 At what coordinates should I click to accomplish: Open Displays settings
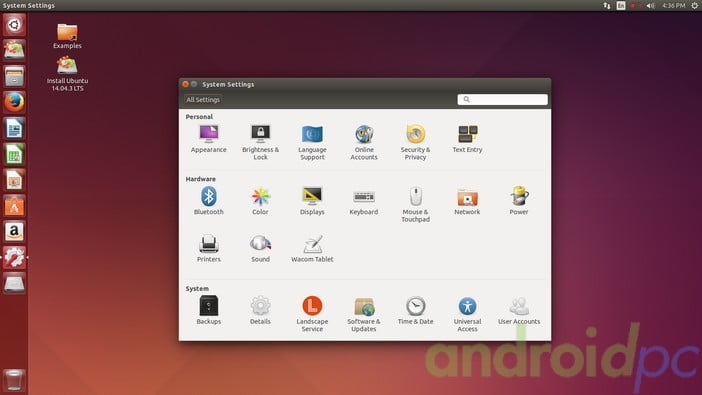click(312, 202)
